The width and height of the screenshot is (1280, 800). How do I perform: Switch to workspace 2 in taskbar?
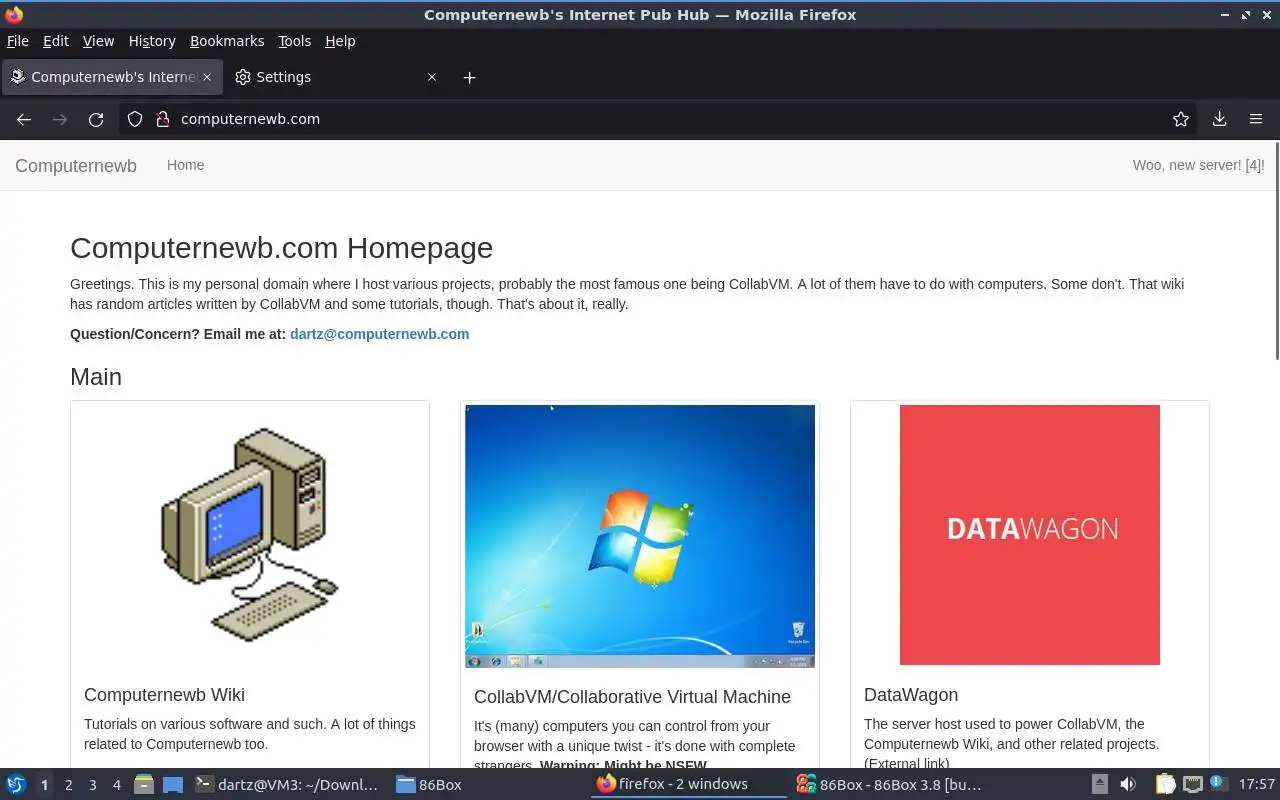pos(68,785)
